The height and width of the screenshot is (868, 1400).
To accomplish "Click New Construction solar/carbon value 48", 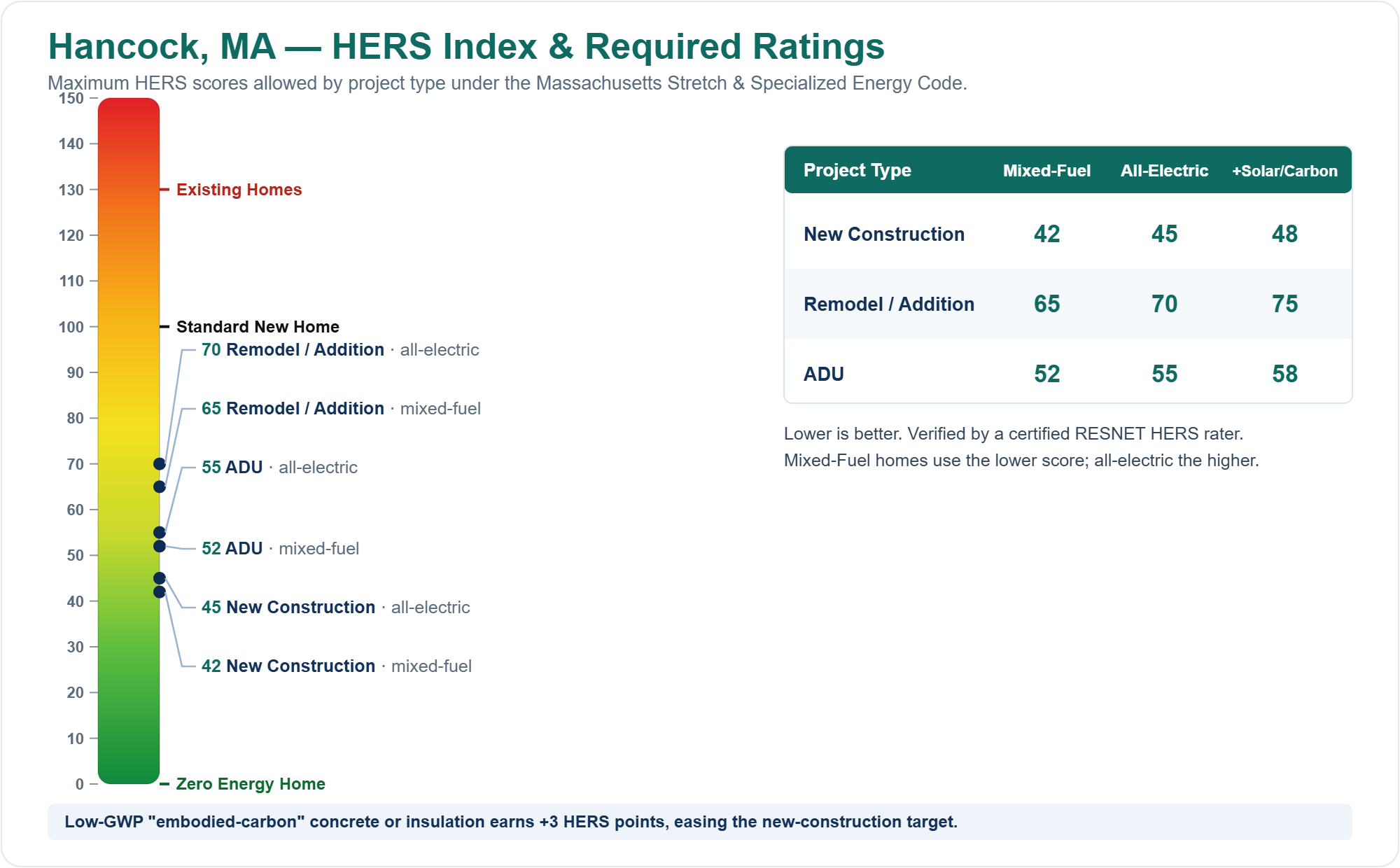I will point(1284,234).
